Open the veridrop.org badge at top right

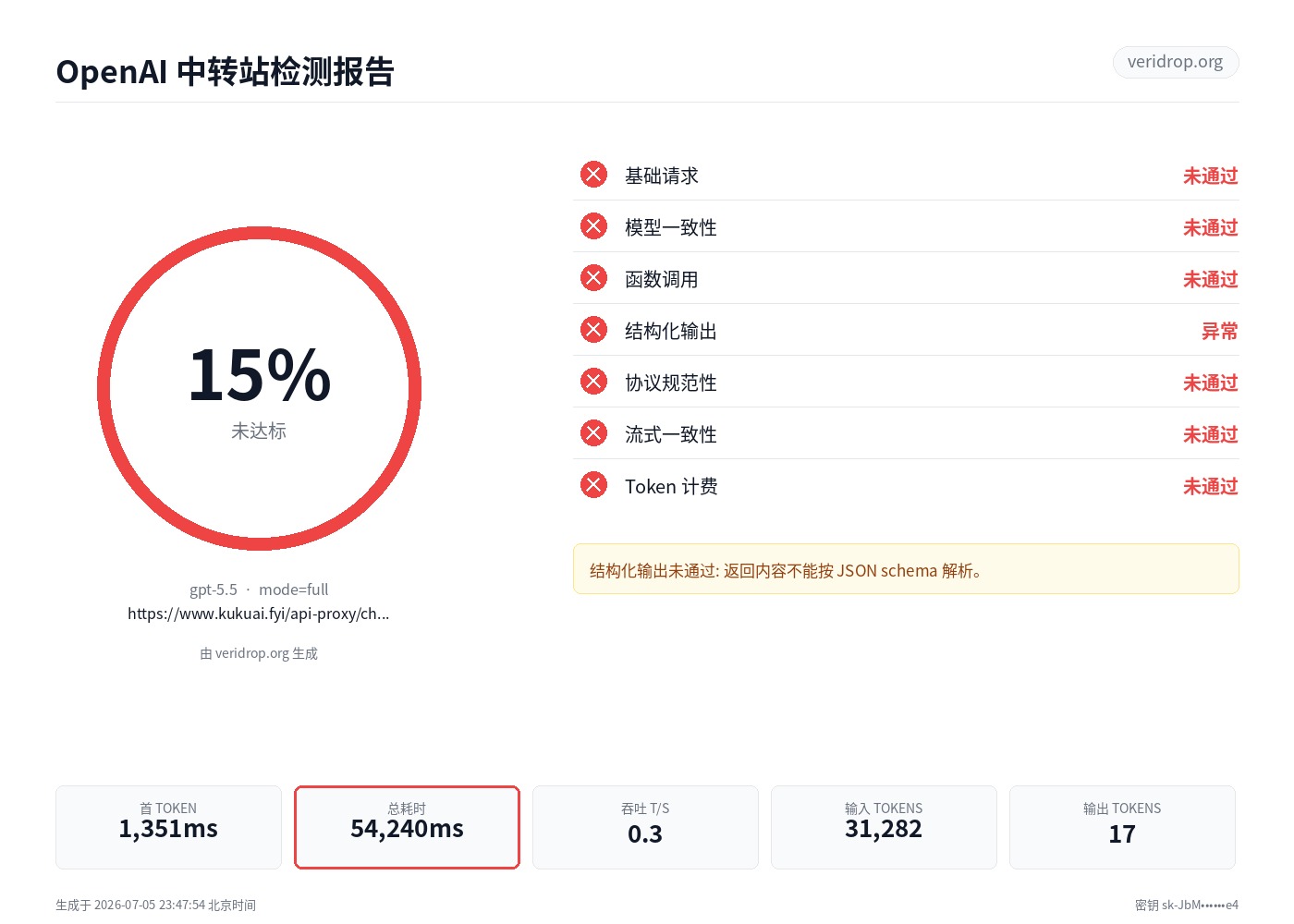[1176, 62]
